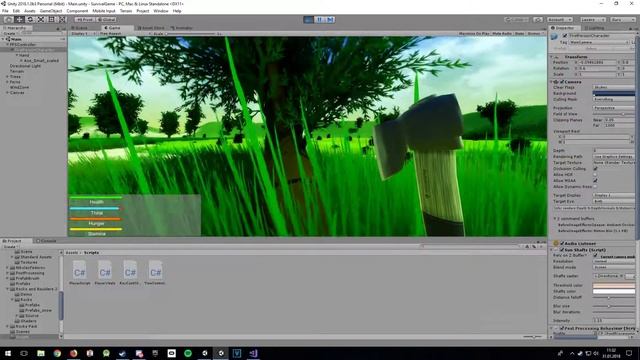Toggle Sun Shafts script enabled checkbox
Viewport: 640px width, 360px height.
pyautogui.click(x=562, y=249)
